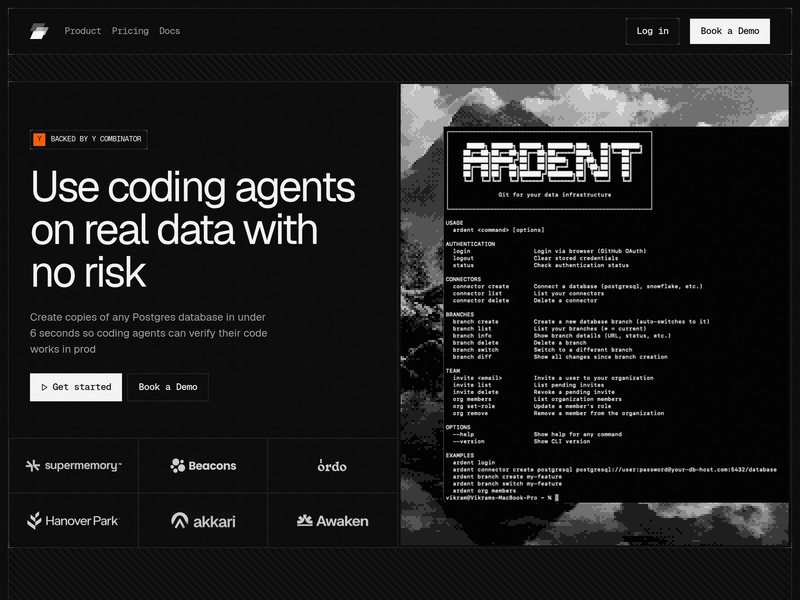Open the Pricing page link
This screenshot has height=600, width=800.
click(130, 31)
